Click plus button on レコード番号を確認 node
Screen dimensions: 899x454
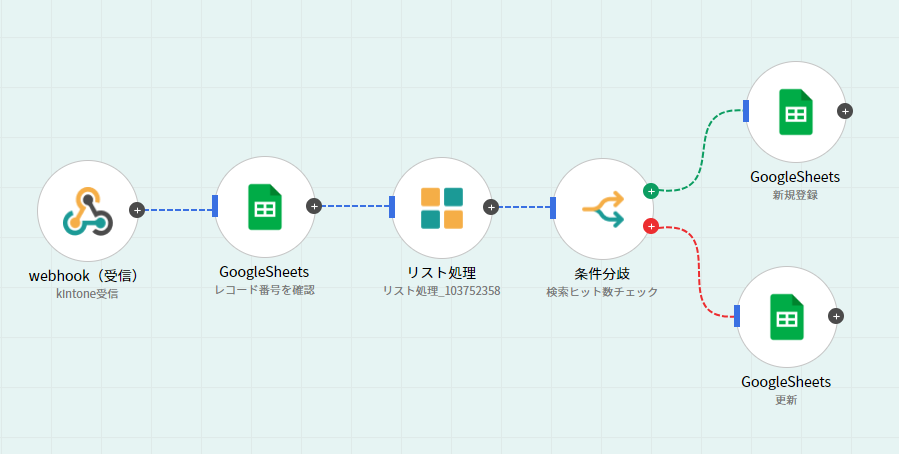pyautogui.click(x=314, y=206)
